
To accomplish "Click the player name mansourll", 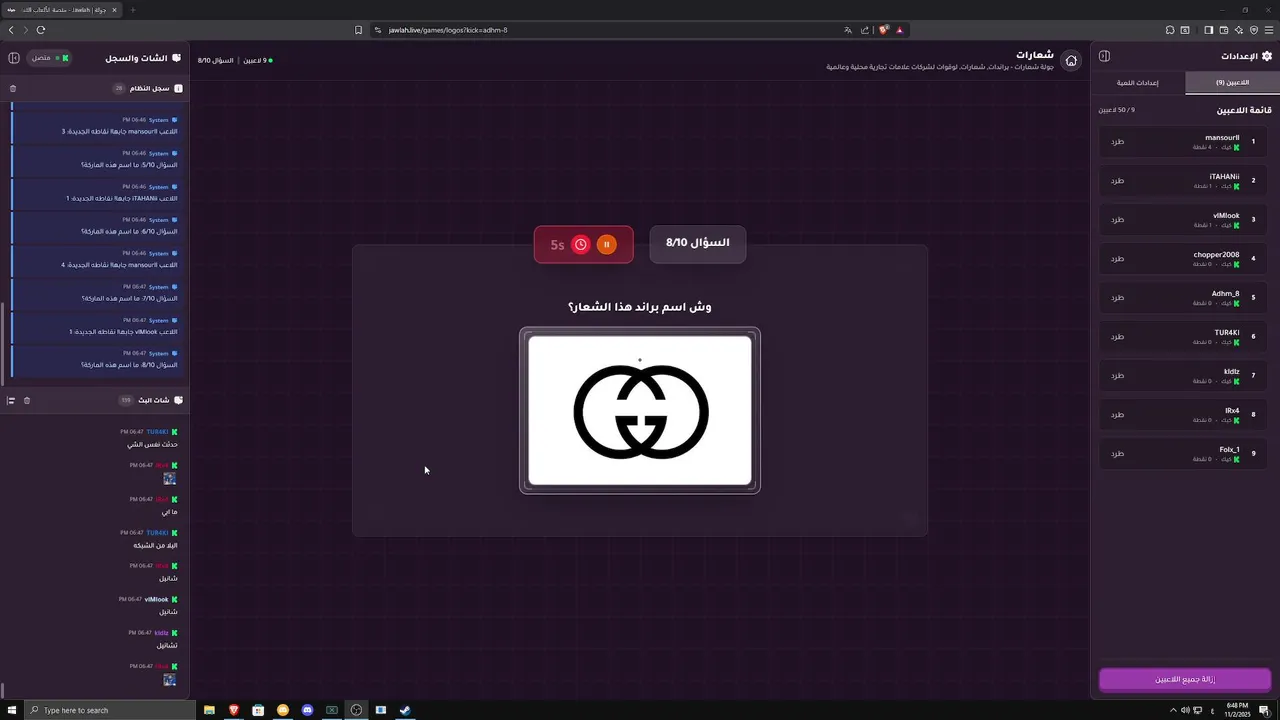I will 1222,137.
